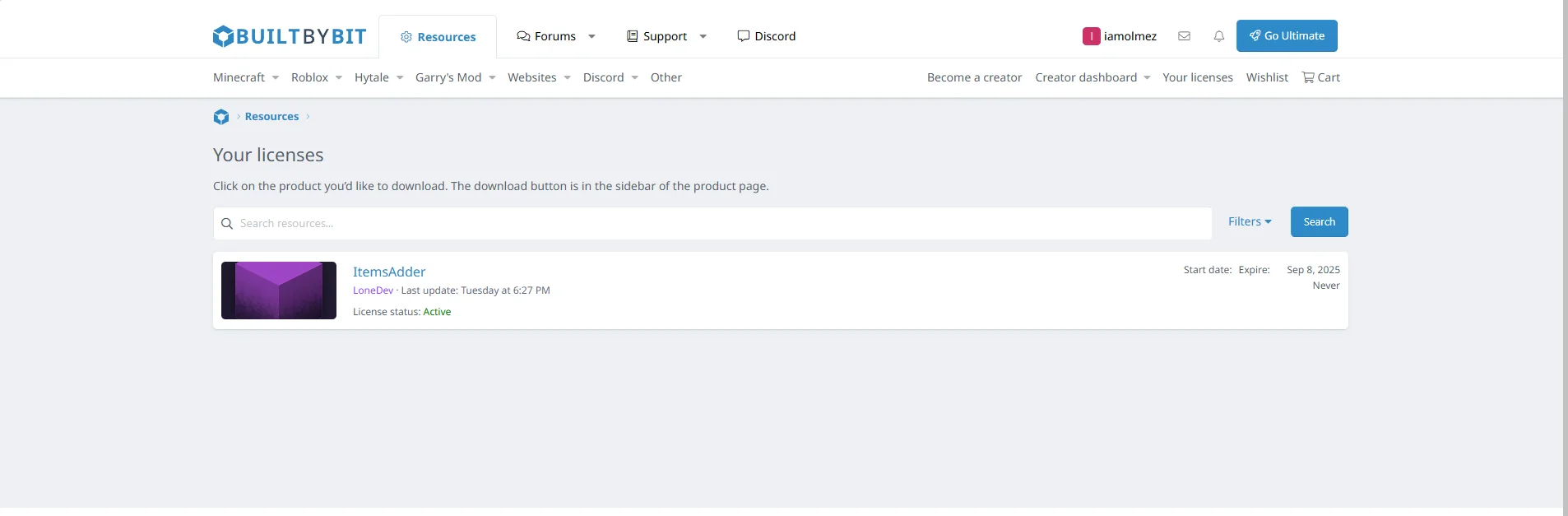Click the BuiltByBit logo
Image resolution: width=1568 pixels, height=516 pixels.
(x=289, y=36)
